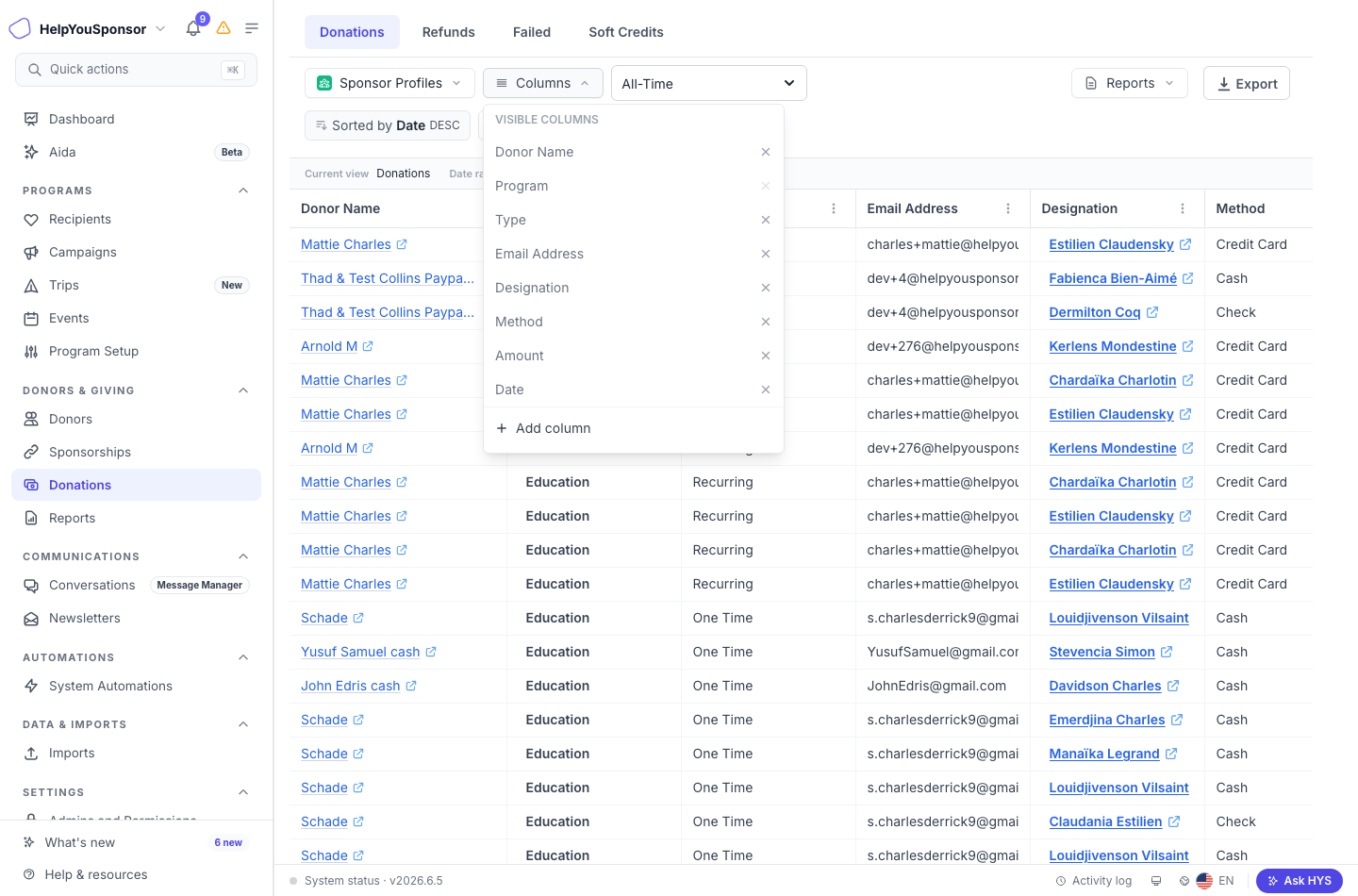1358x896 pixels.
Task: Collapse the Programs sidebar section
Action: click(243, 191)
